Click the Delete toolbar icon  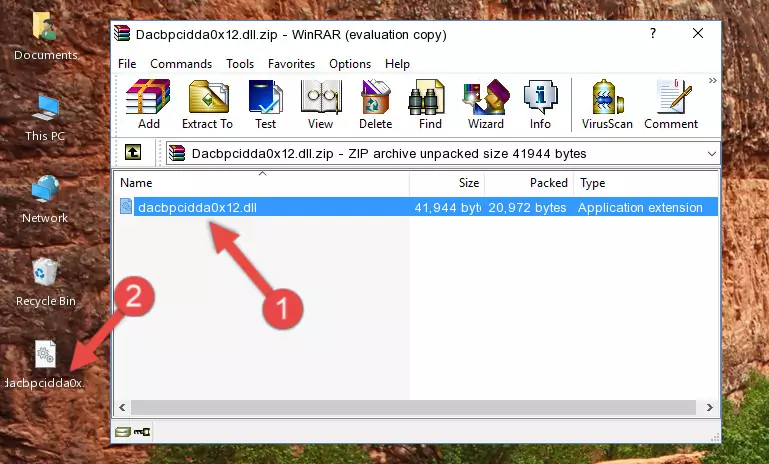pyautogui.click(x=375, y=104)
